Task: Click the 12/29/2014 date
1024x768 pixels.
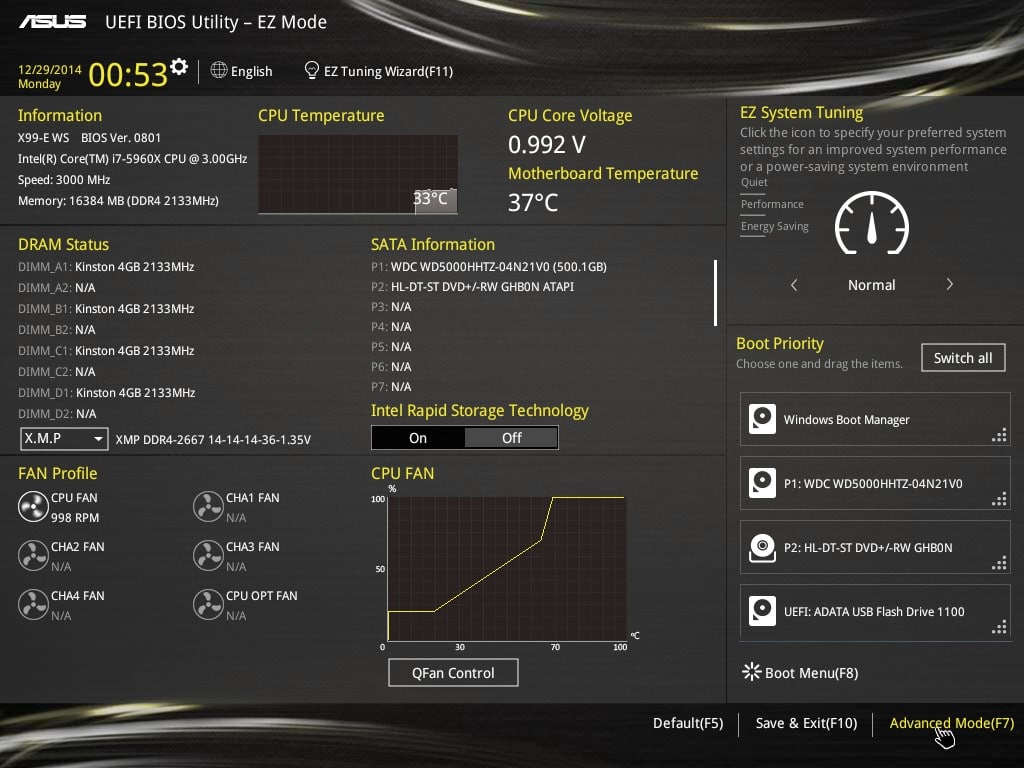Action: (50, 69)
